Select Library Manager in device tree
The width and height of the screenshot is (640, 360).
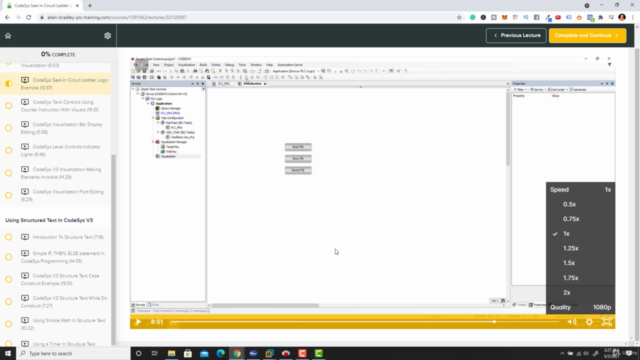coord(171,109)
